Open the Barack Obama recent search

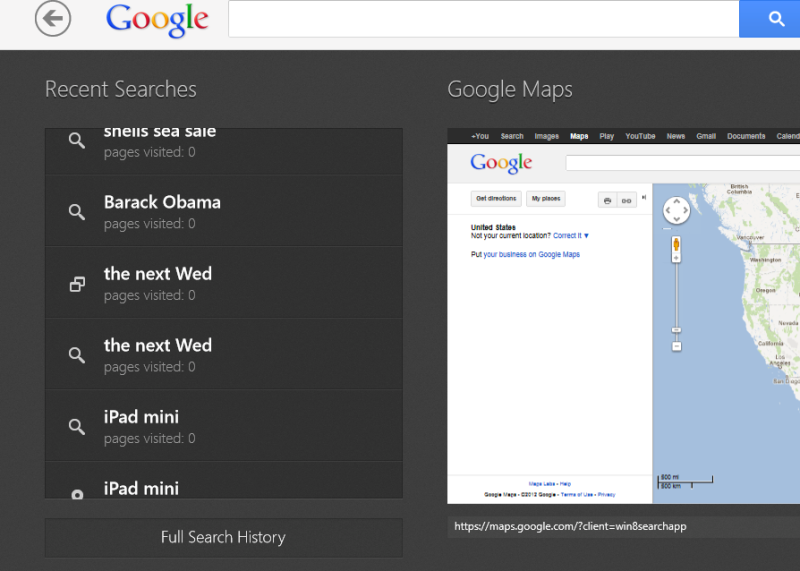pos(223,211)
